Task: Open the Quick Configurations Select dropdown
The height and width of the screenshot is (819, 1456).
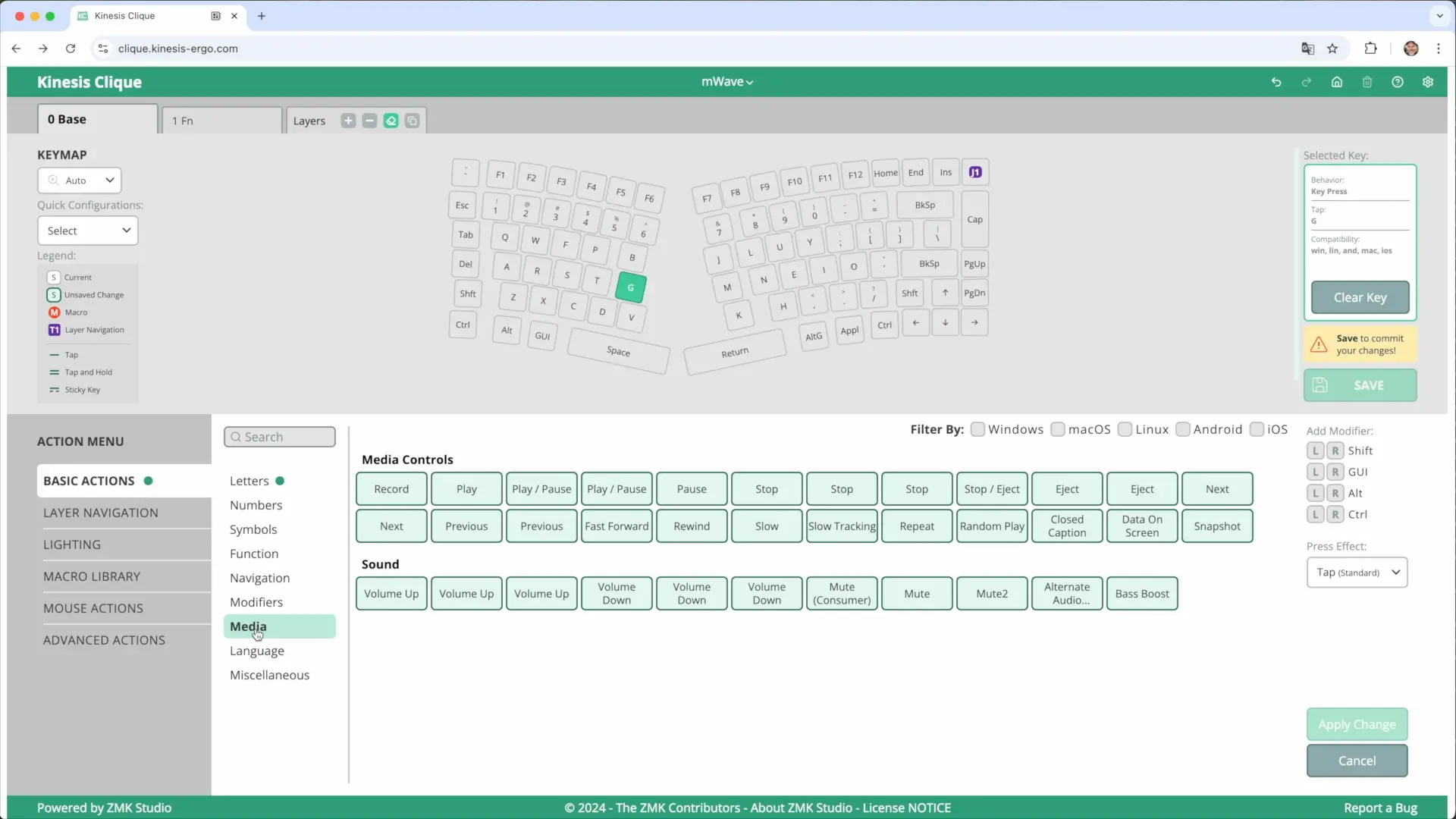Action: tap(88, 231)
